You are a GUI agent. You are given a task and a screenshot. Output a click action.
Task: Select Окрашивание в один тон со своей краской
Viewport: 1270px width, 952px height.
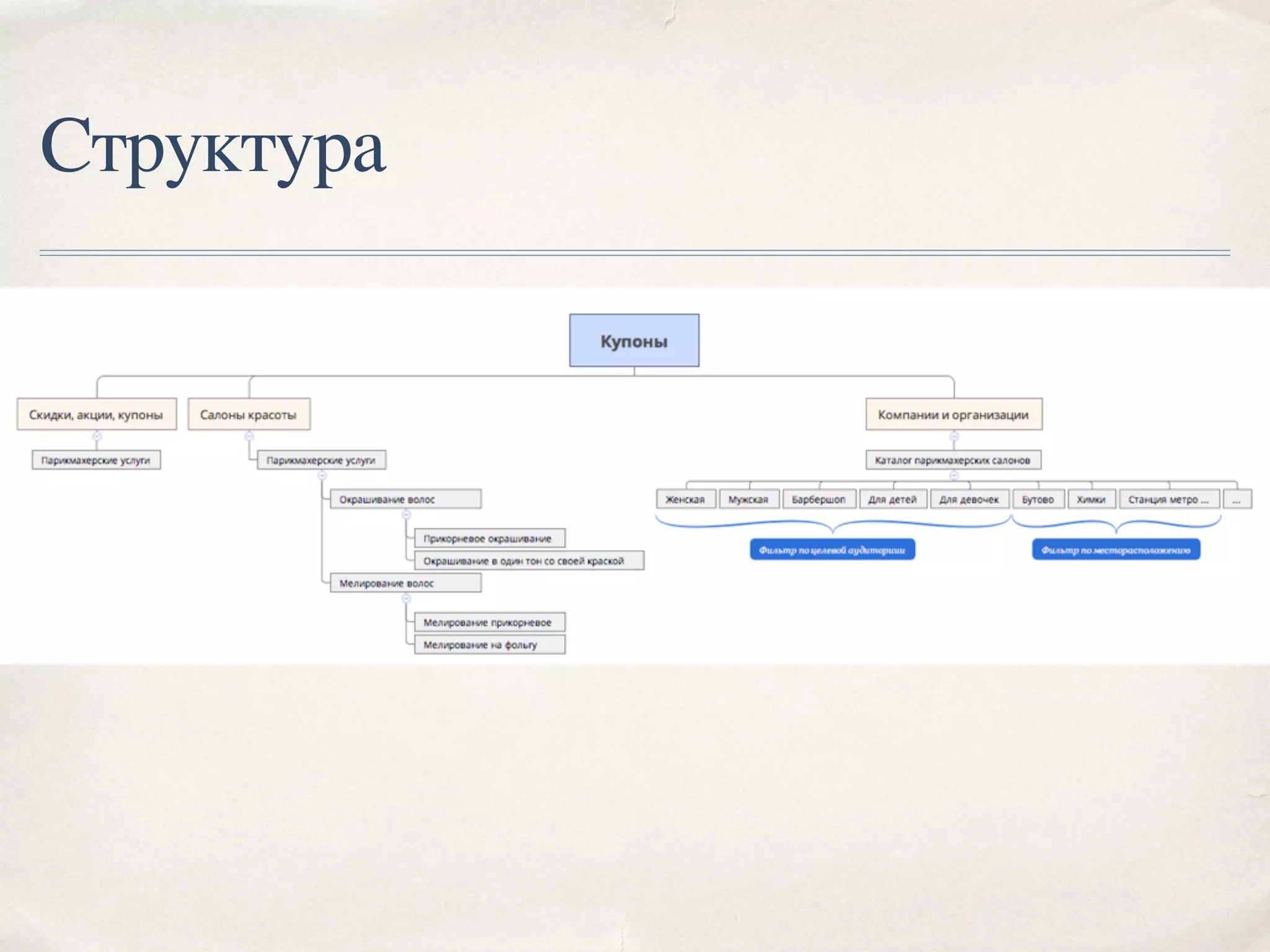530,560
